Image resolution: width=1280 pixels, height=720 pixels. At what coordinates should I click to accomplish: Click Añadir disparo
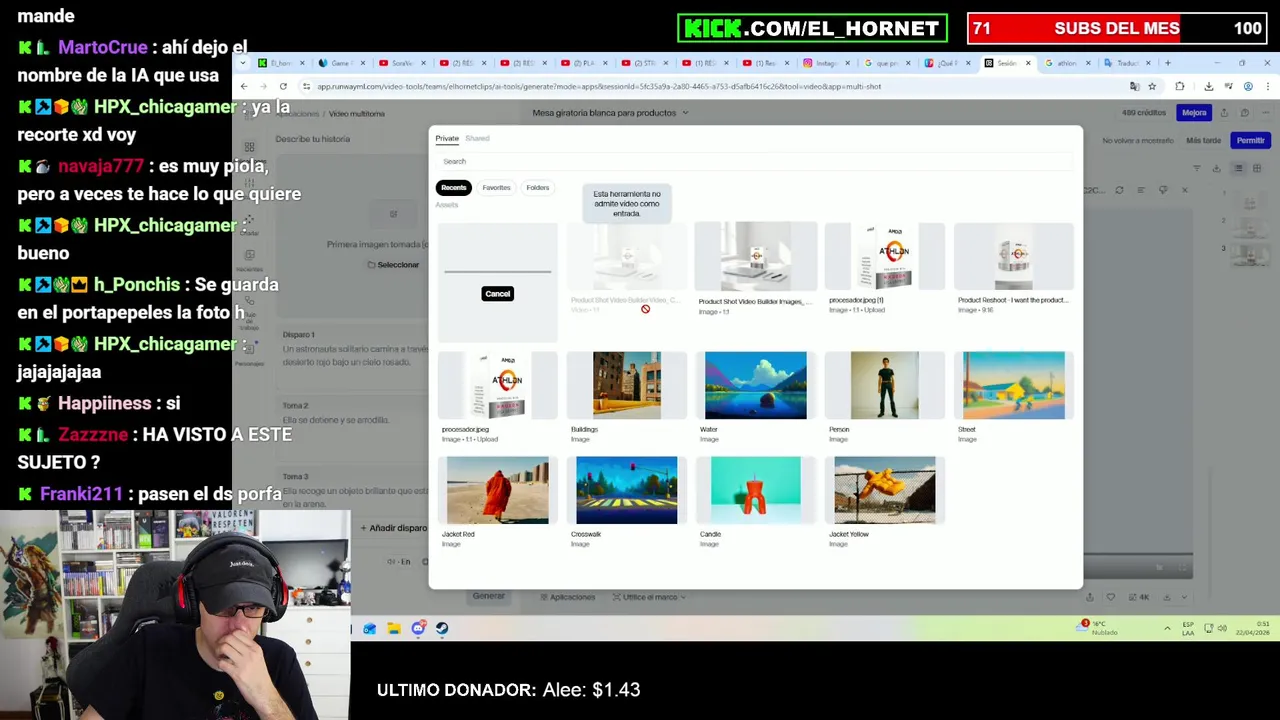pos(393,528)
